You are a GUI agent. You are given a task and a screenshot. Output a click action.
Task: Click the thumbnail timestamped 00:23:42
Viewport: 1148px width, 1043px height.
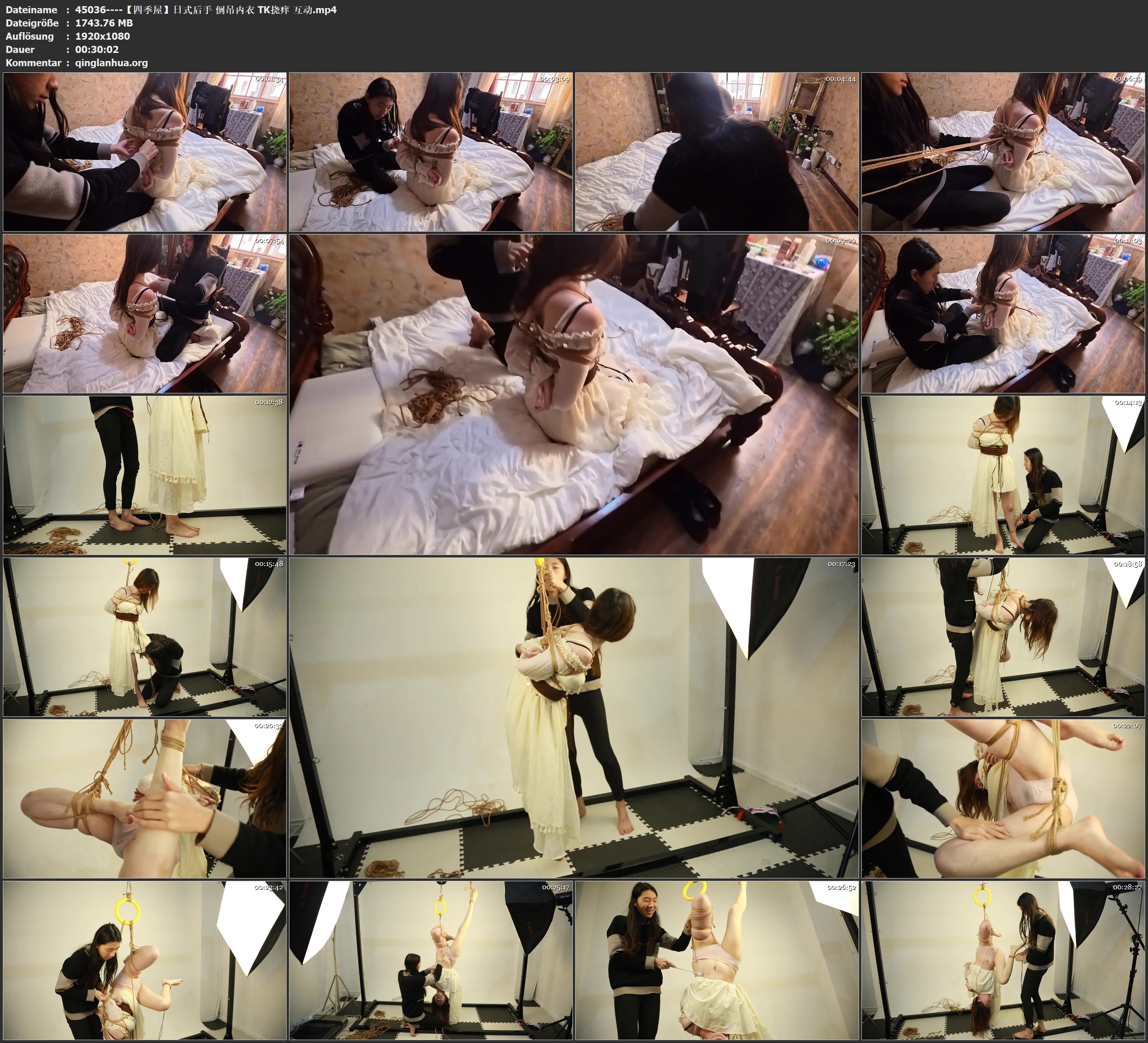145,960
